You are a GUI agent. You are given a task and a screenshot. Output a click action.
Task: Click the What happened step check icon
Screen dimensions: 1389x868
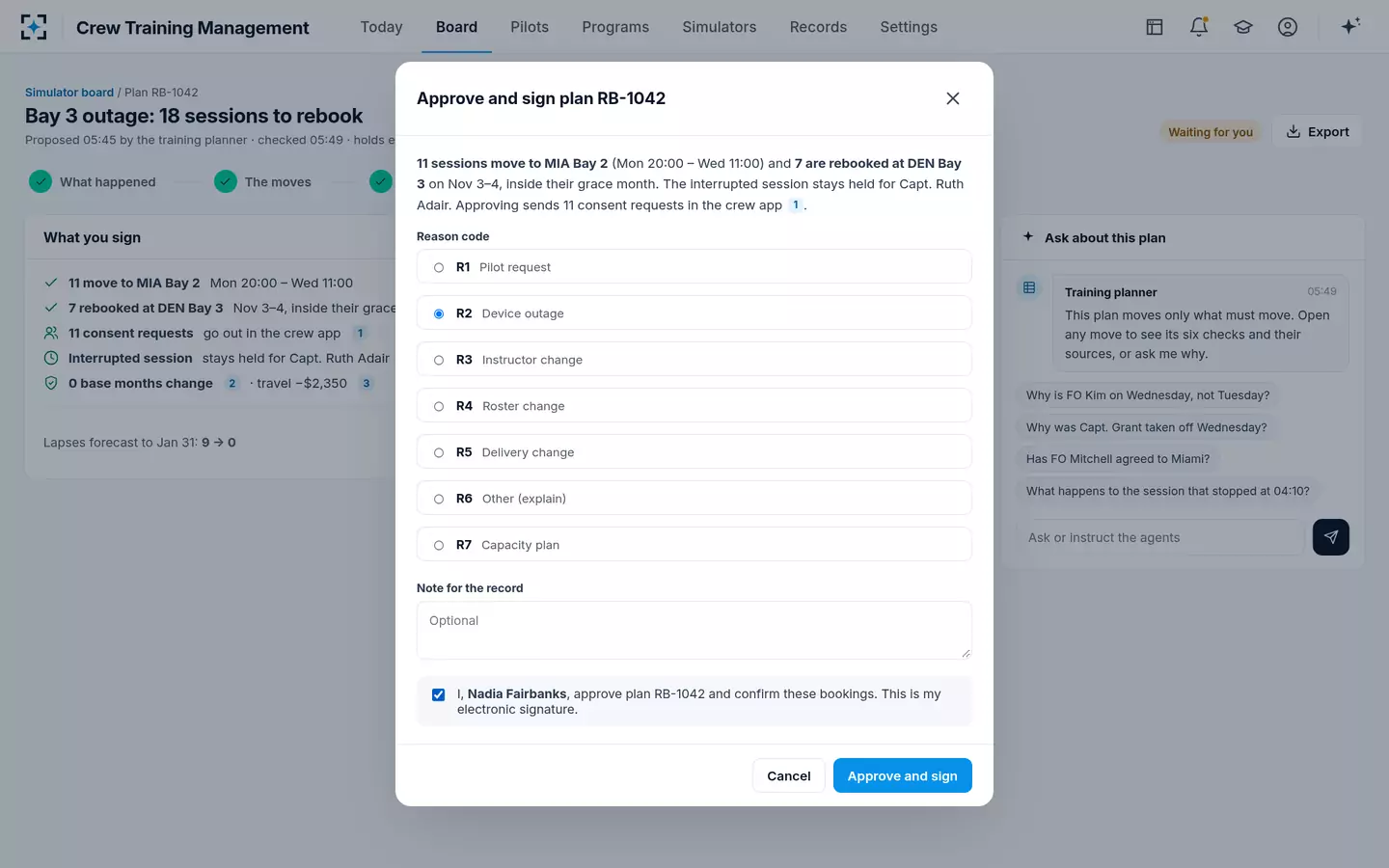[x=41, y=181]
